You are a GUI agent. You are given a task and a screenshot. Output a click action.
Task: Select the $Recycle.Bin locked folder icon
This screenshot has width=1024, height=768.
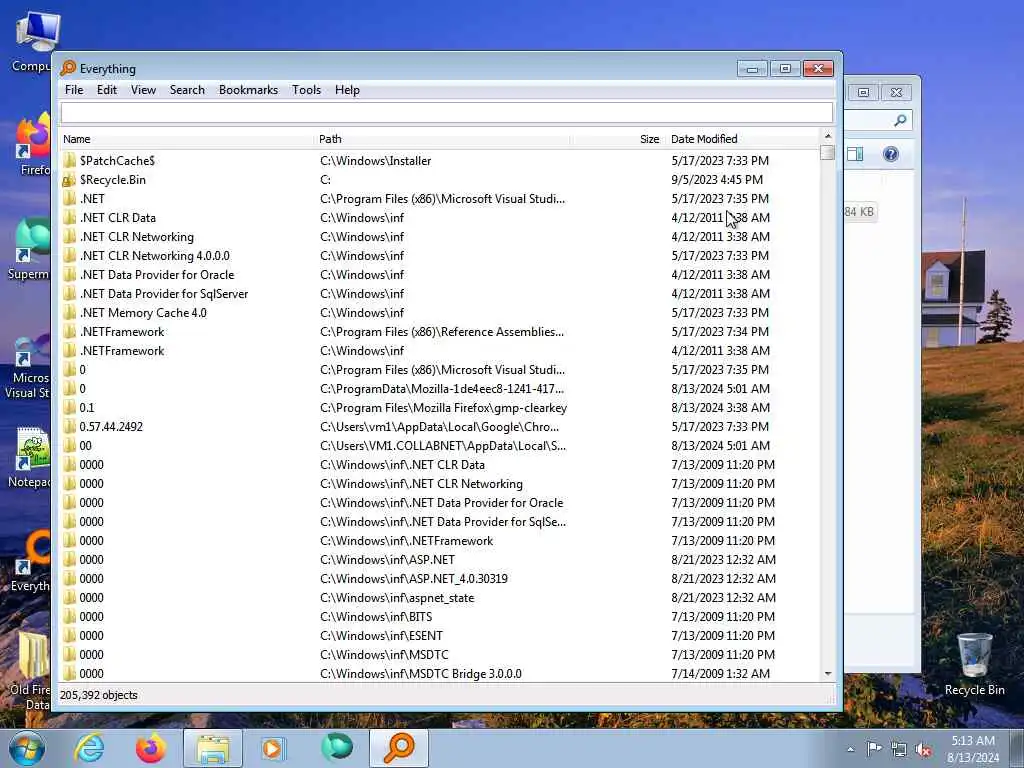[69, 180]
